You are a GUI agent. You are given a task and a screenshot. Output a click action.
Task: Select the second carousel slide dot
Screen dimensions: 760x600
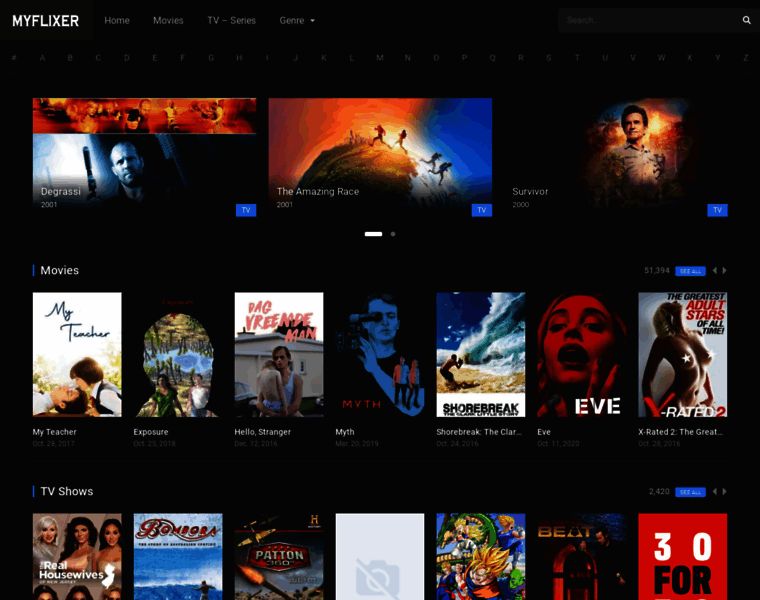point(393,234)
